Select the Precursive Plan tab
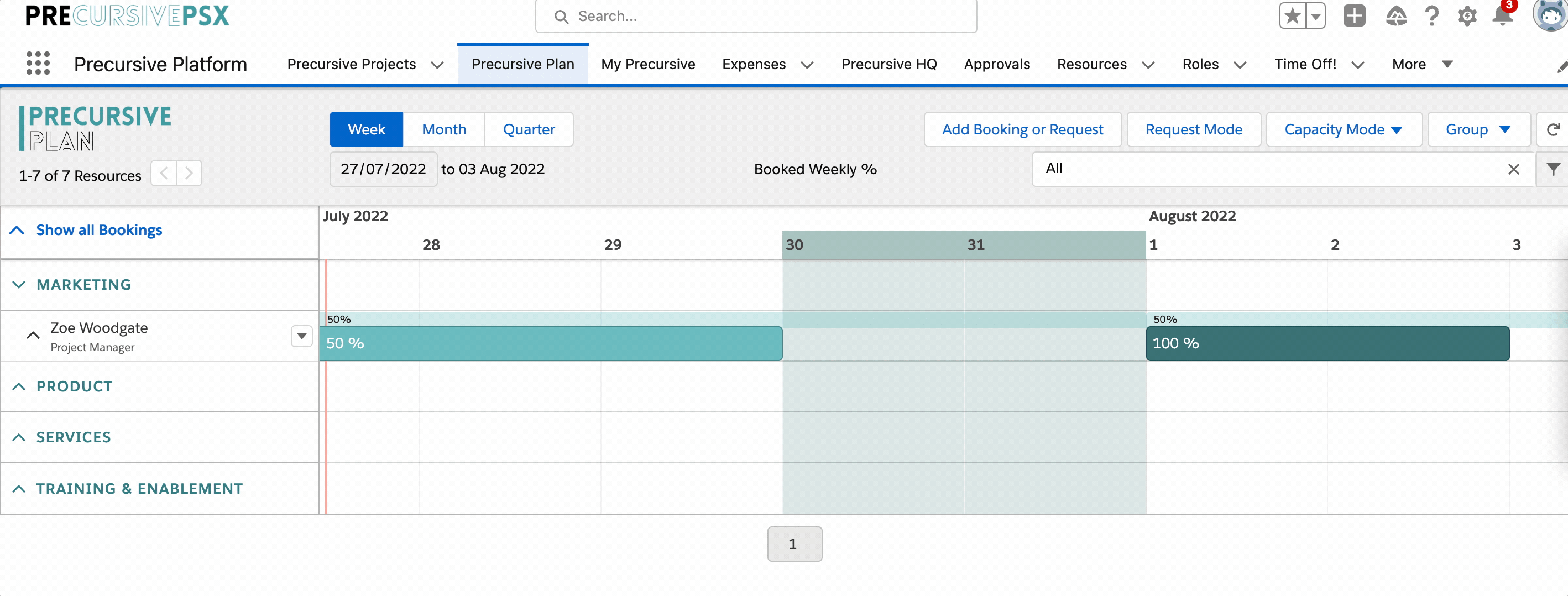The image size is (1568, 596). tap(523, 64)
